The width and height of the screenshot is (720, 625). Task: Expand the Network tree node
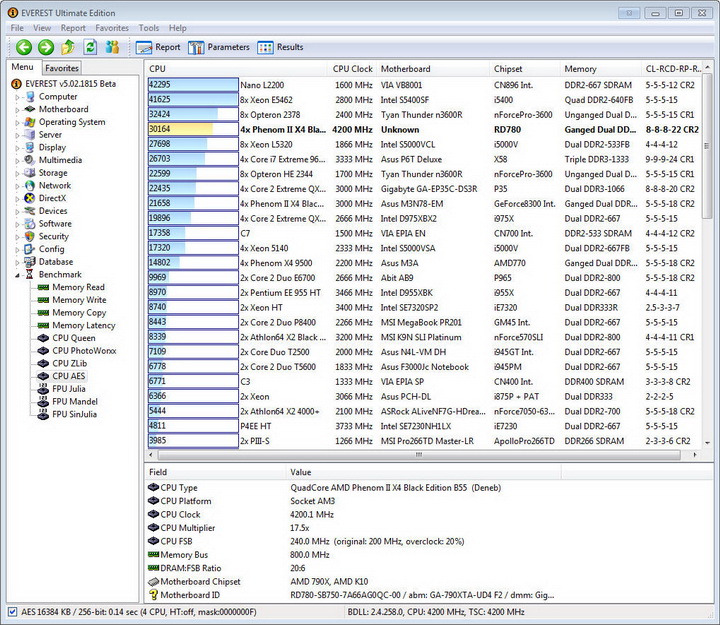17,186
